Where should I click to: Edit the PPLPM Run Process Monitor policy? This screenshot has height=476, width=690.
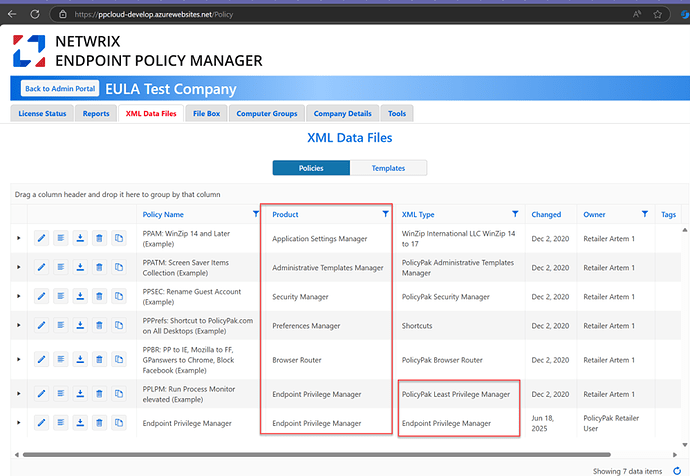(x=42, y=394)
